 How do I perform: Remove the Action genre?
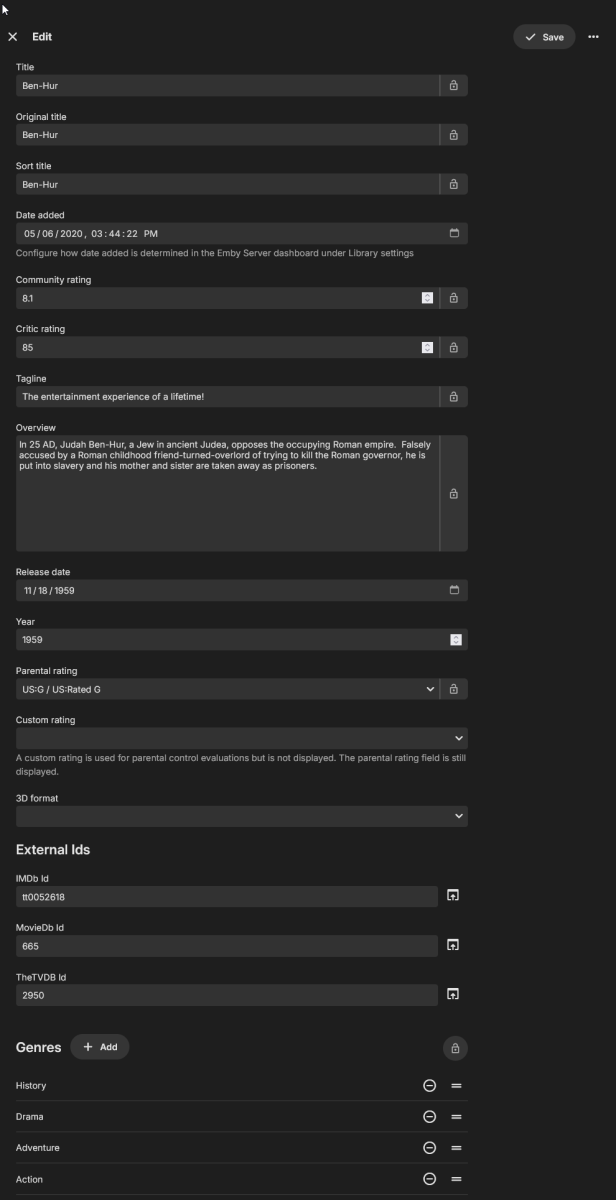[x=428, y=1178]
